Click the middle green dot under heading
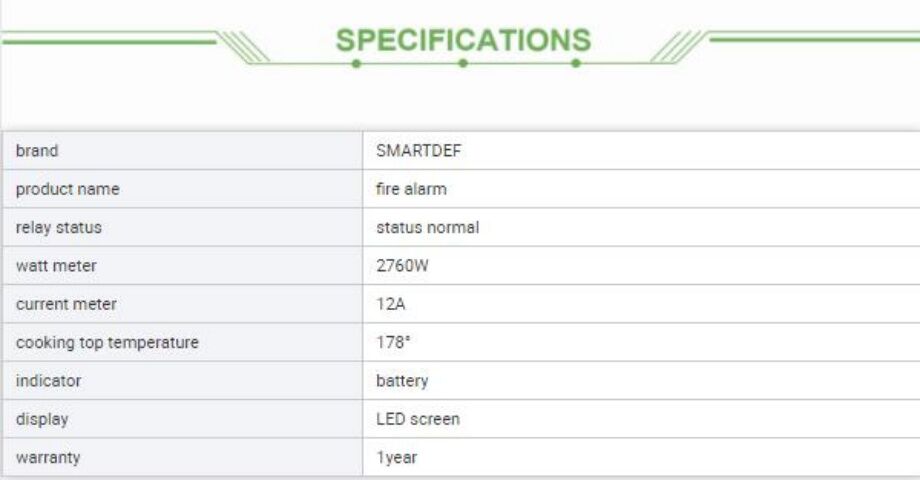Viewport: 920px width, 480px height. 463,63
